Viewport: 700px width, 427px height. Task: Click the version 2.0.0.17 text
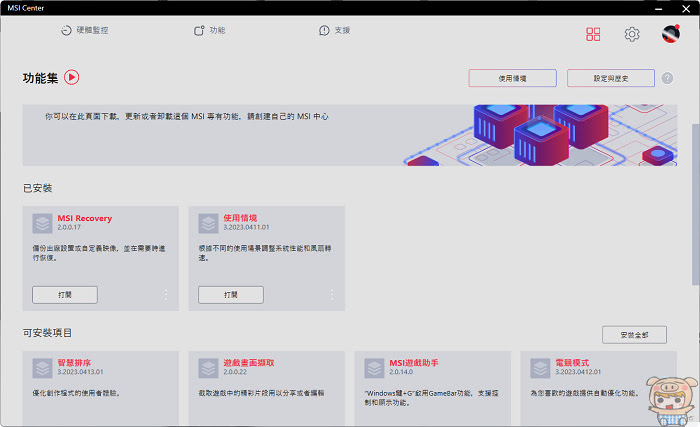click(69, 227)
